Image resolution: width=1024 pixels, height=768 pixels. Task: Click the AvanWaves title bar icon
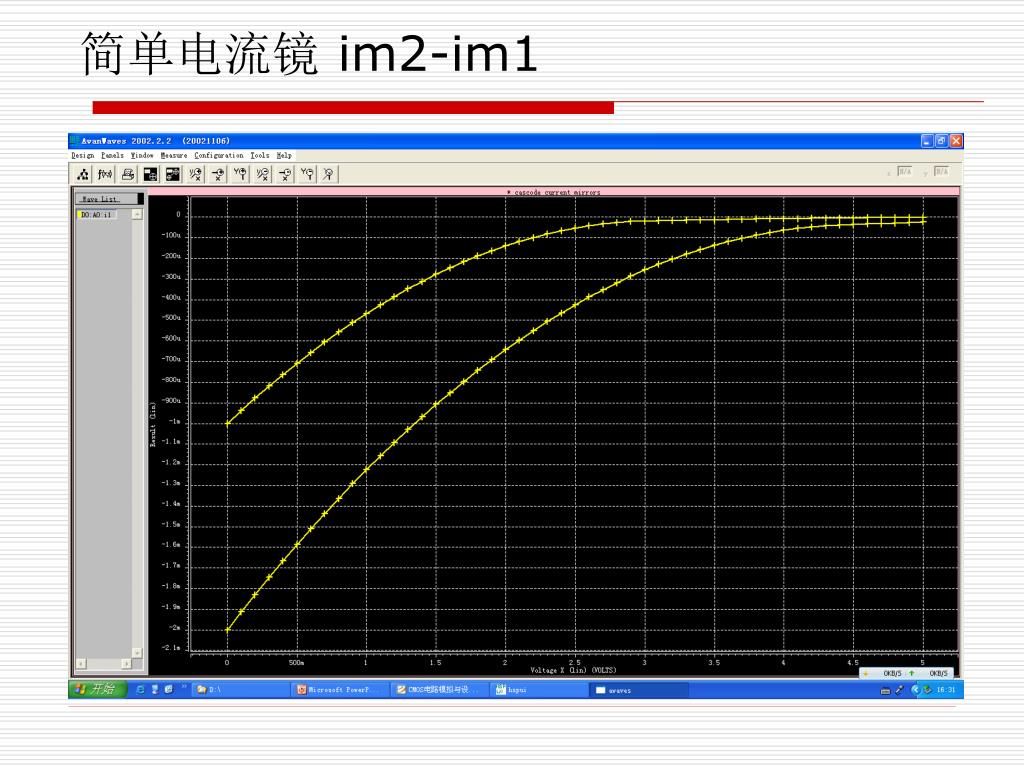(x=74, y=140)
